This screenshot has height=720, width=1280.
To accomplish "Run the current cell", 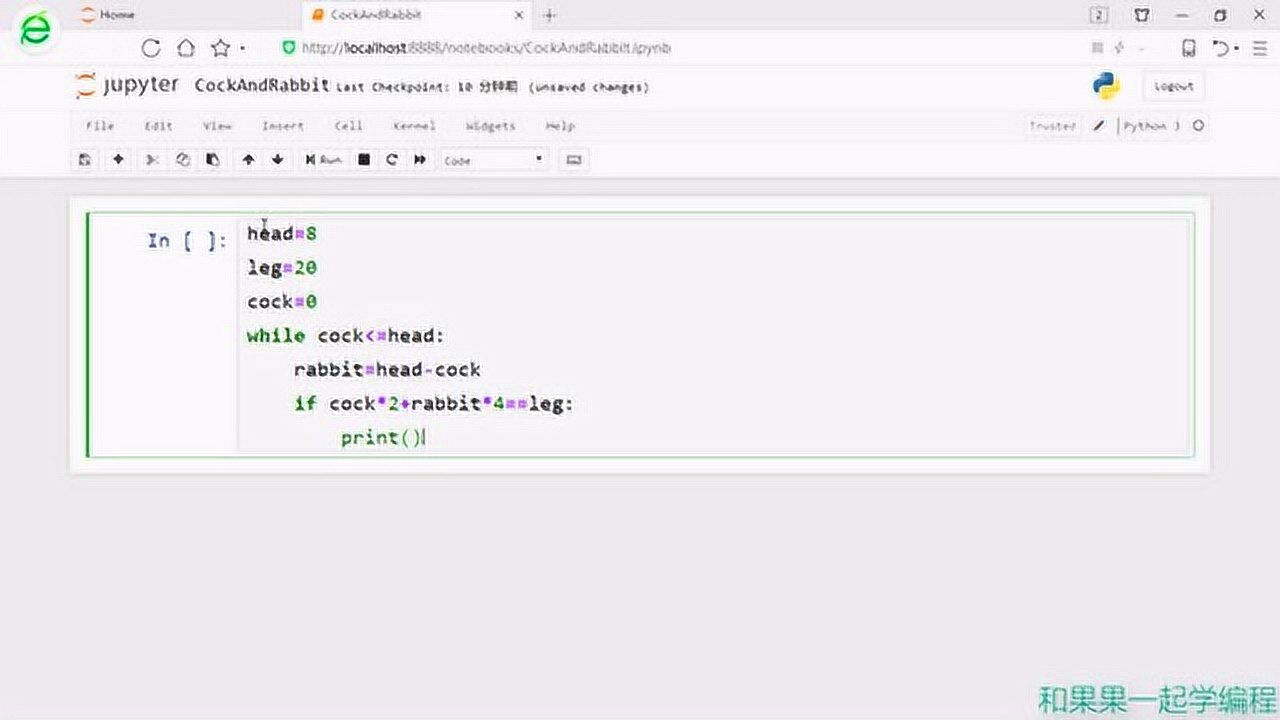I will [x=323, y=160].
